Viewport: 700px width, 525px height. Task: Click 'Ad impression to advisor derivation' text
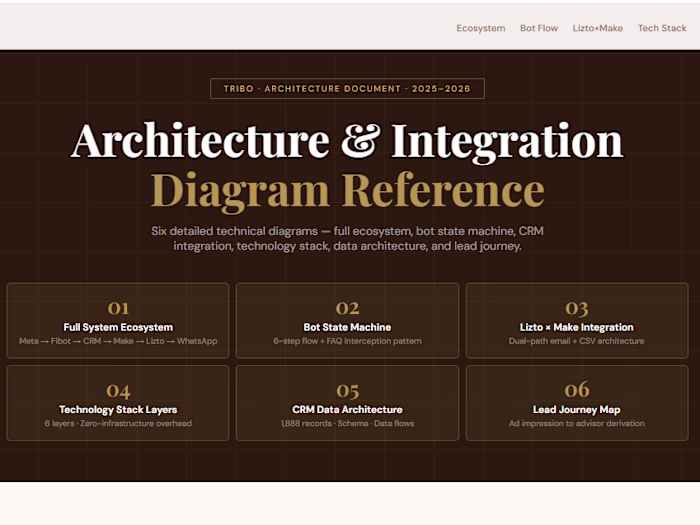[576, 423]
